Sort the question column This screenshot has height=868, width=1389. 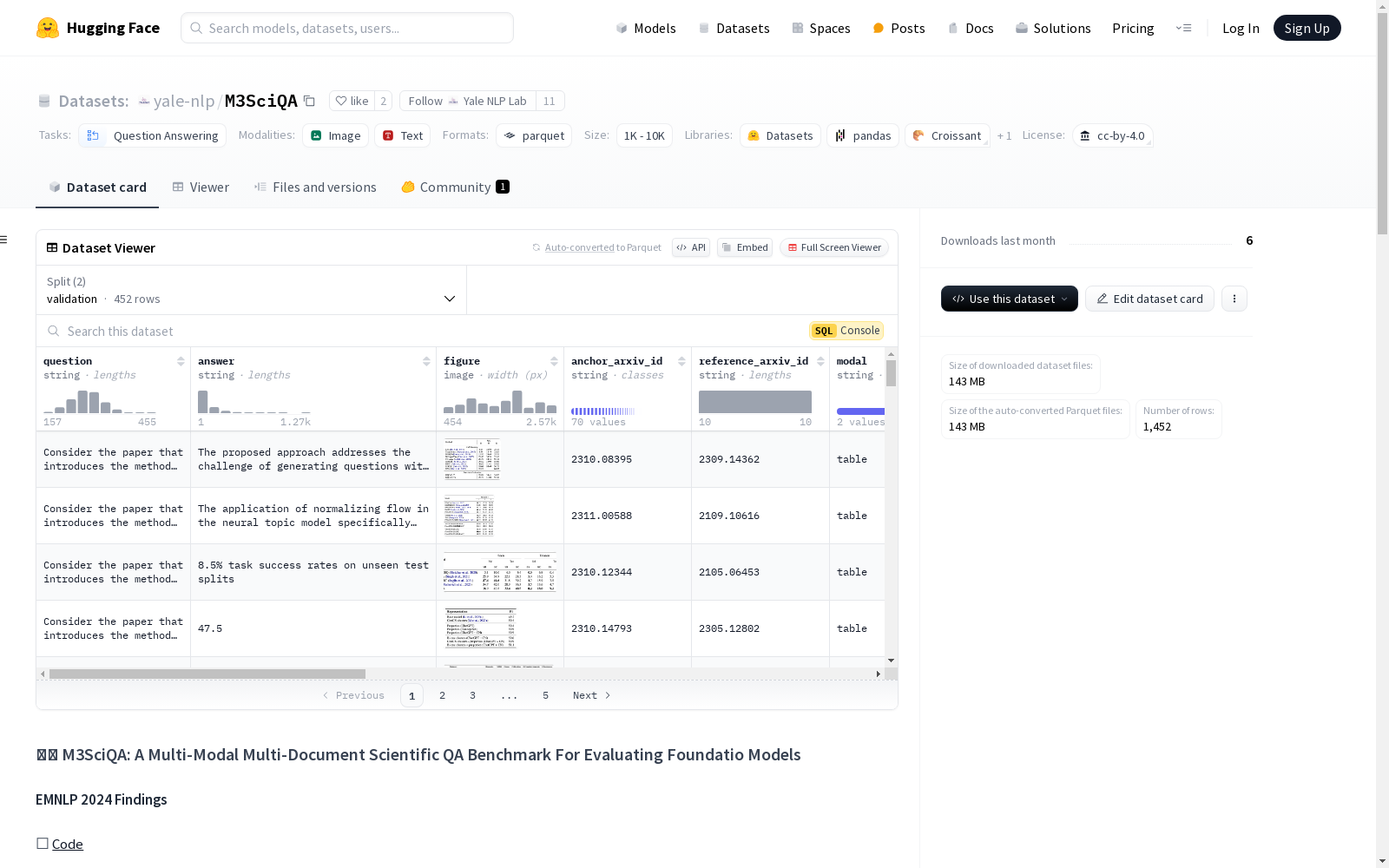pos(181,361)
